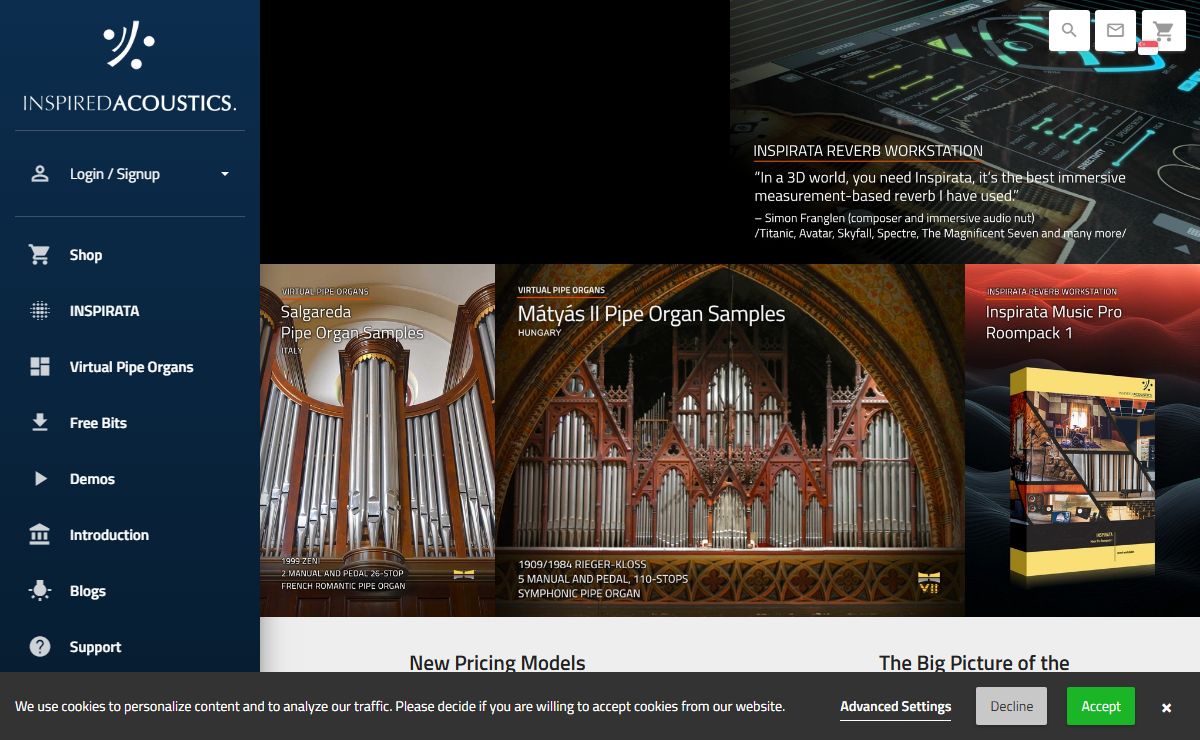Click the Inspired Acoustics logo
This screenshot has width=1200, height=740.
tap(130, 66)
